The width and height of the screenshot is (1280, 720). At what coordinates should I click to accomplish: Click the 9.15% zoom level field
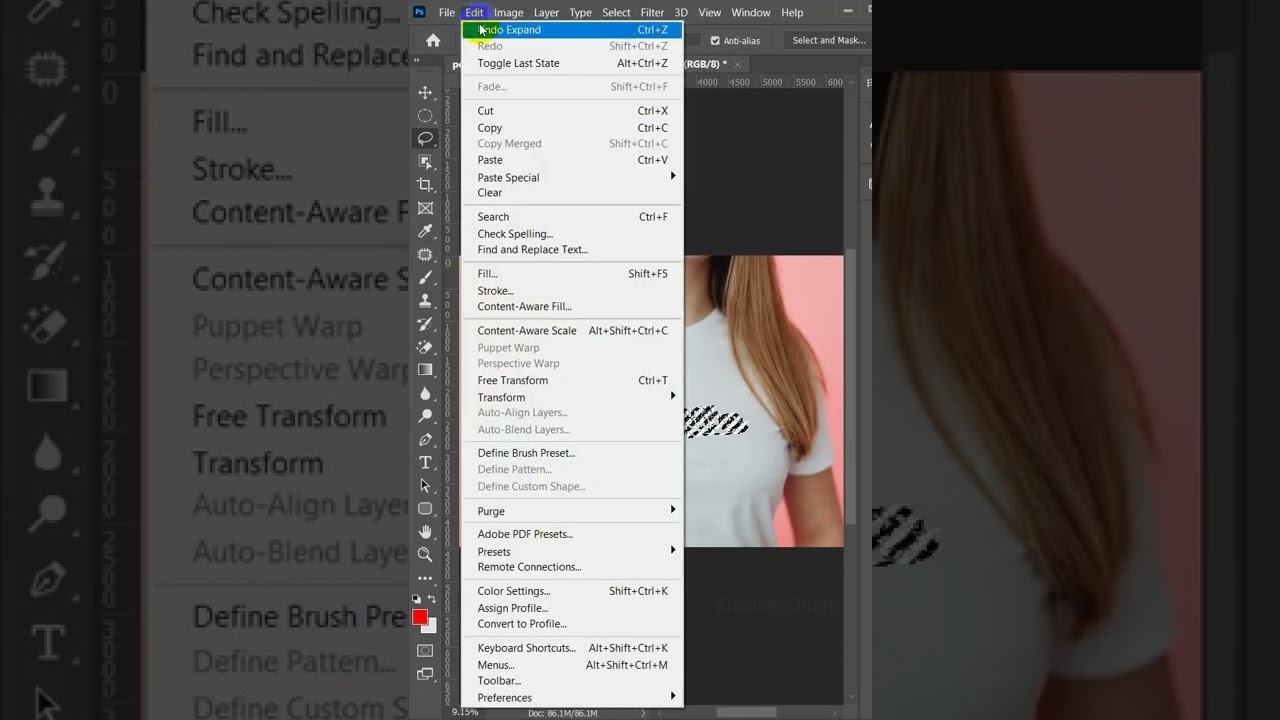point(465,712)
